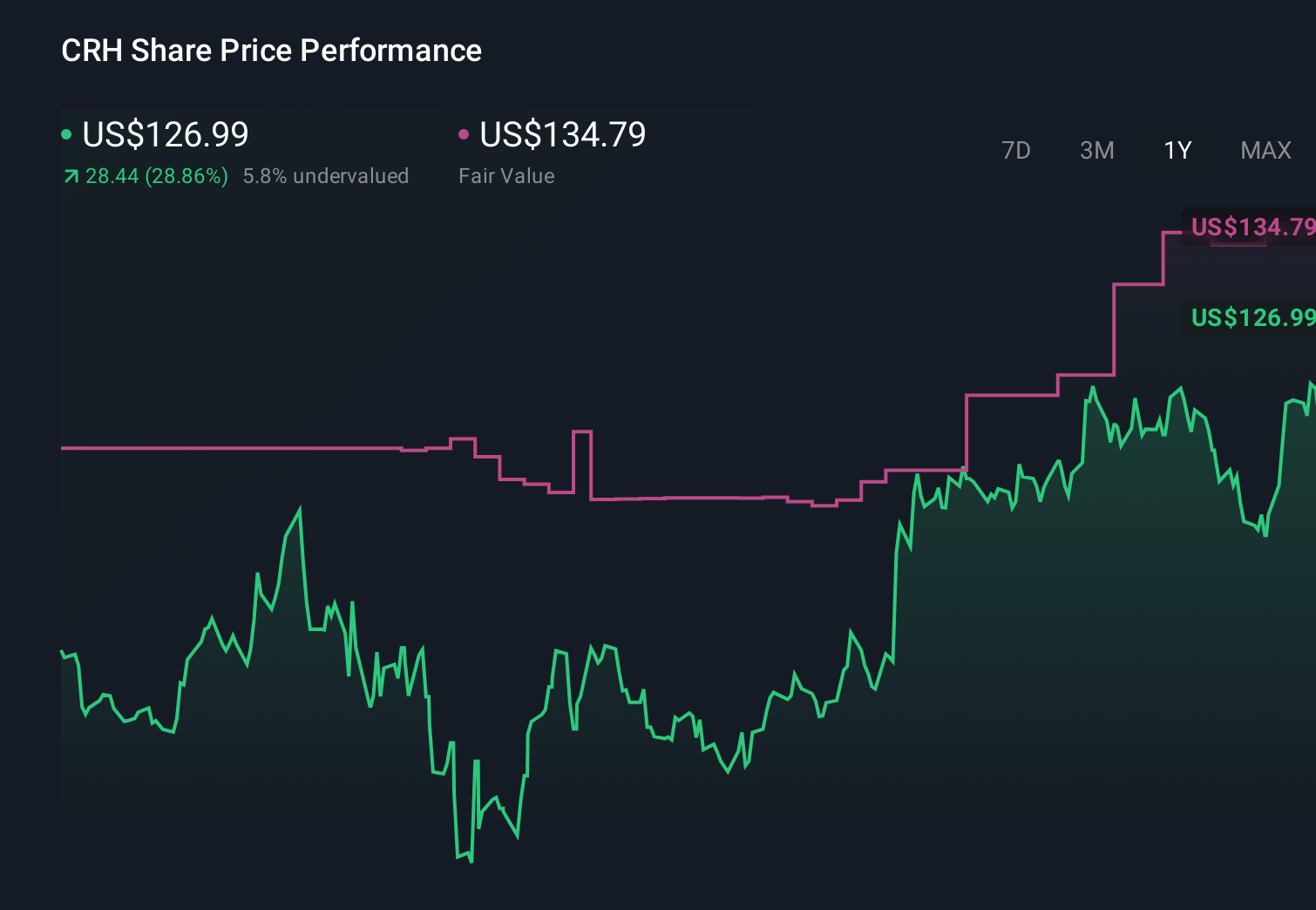The height and width of the screenshot is (910, 1316).
Task: Toggle off the undervalued indicator
Action: 327,176
